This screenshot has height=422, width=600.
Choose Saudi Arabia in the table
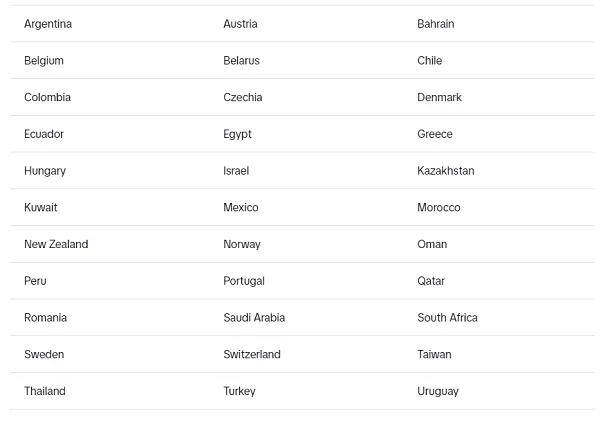[x=254, y=318]
